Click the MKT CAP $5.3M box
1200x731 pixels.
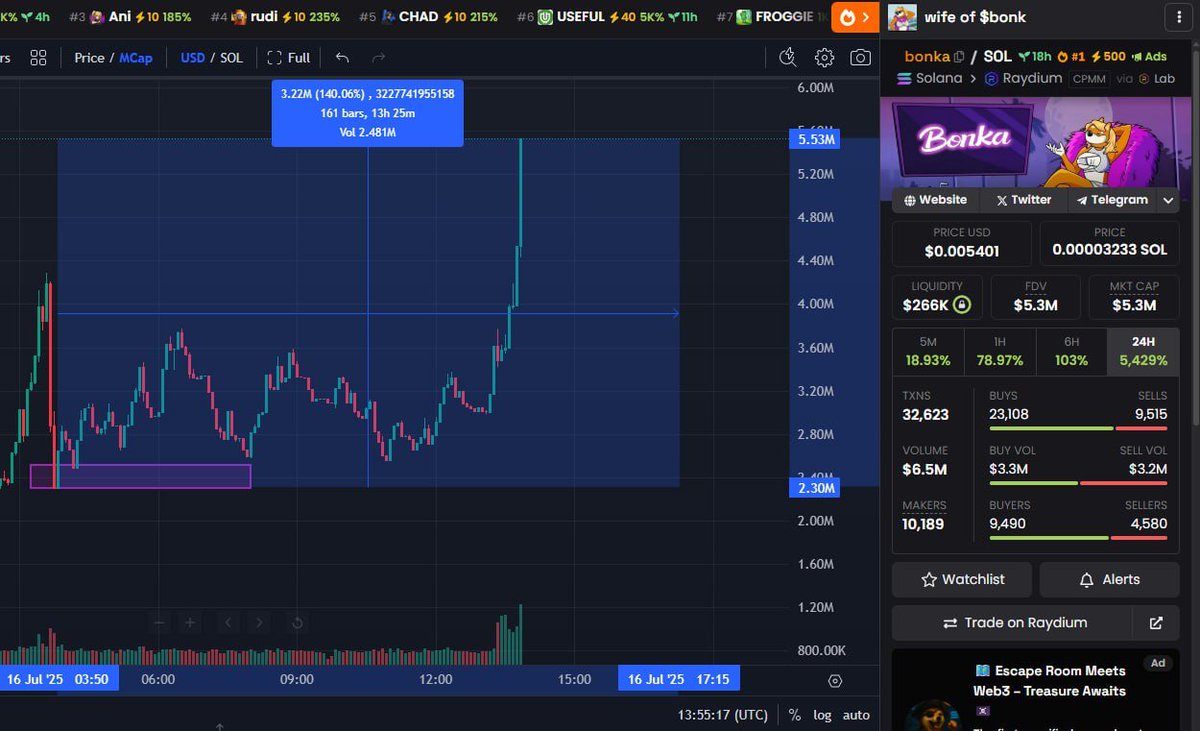[1134, 297]
